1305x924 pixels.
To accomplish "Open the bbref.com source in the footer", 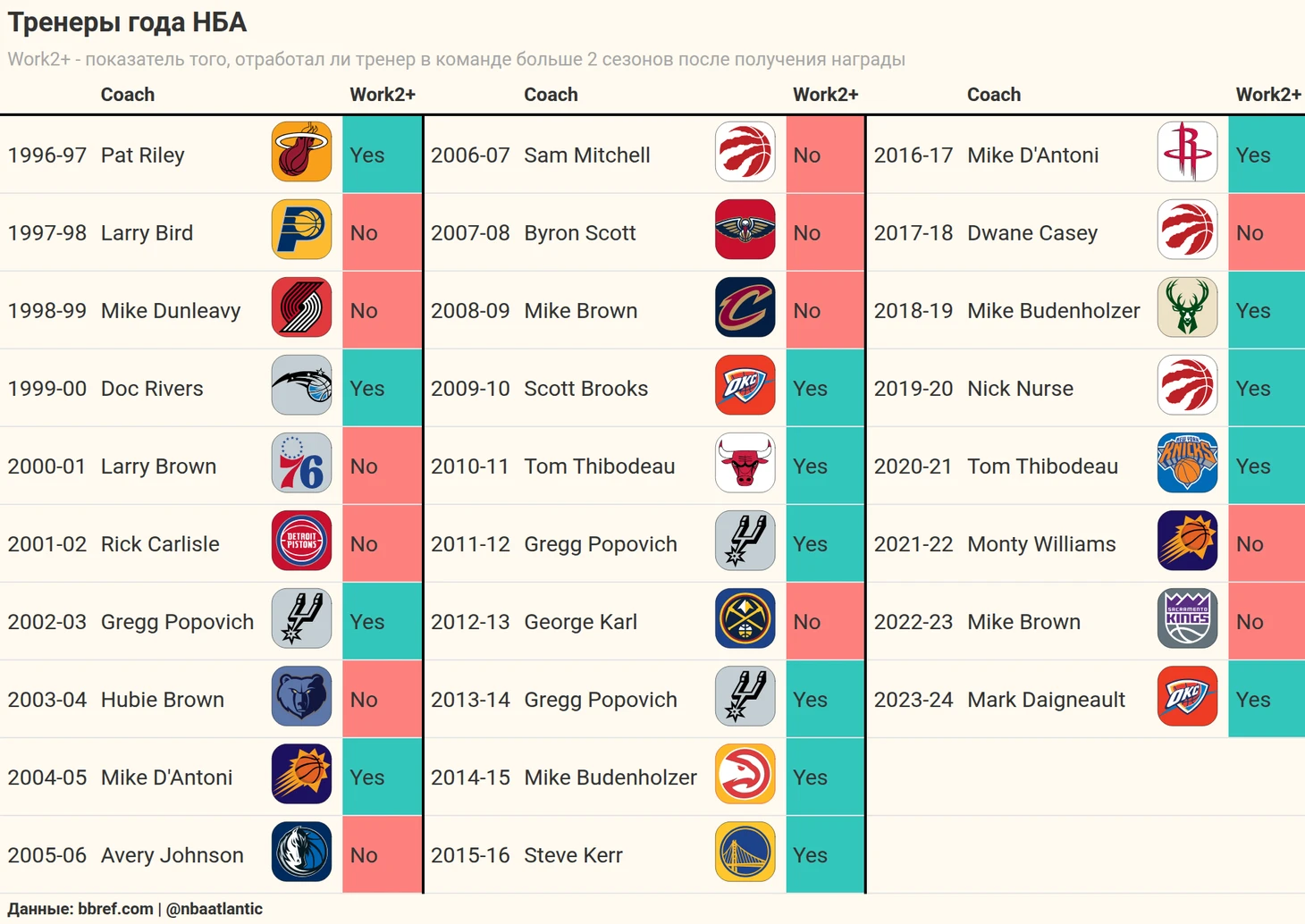I will coord(115,909).
